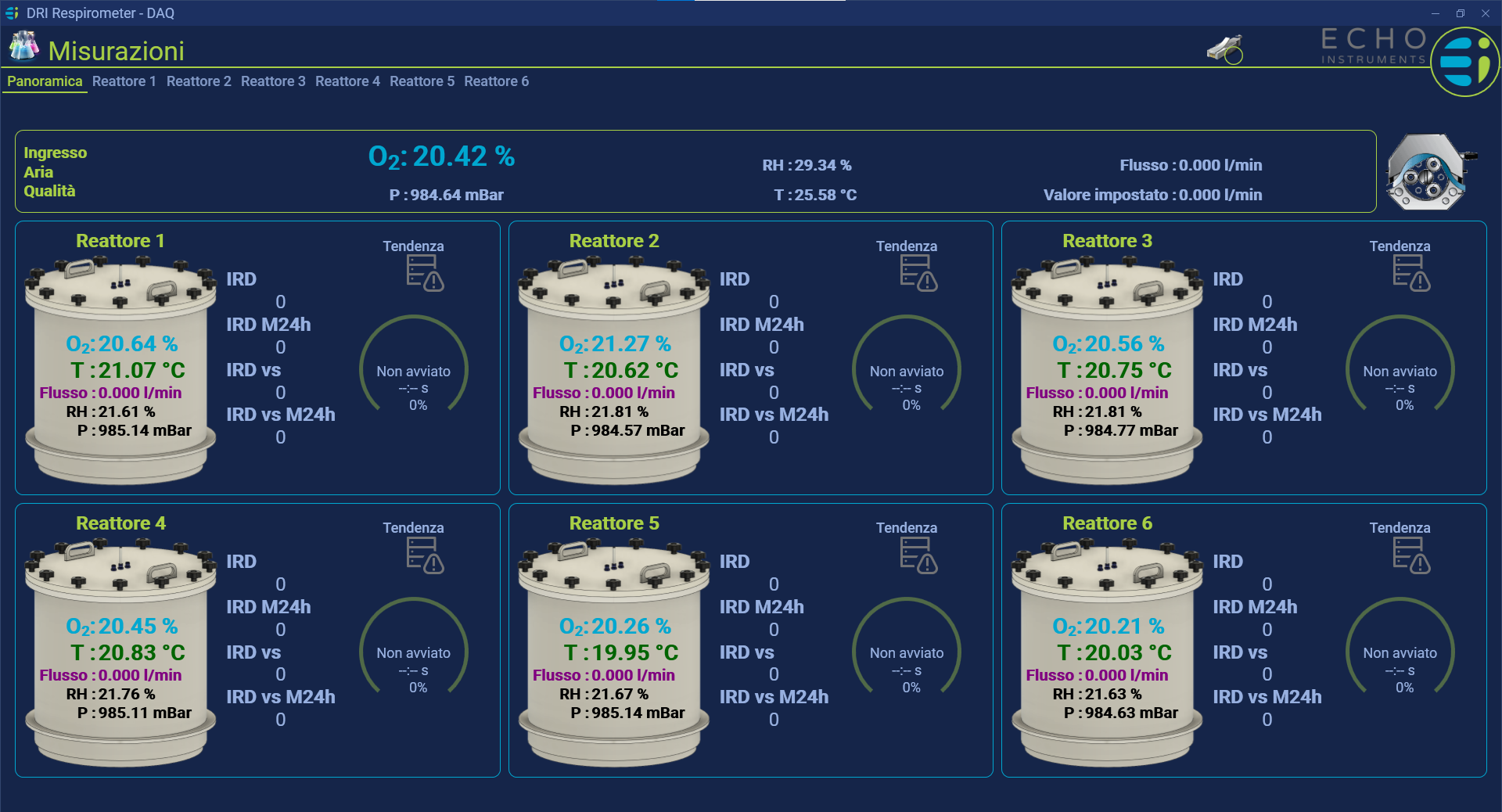Select the Panoramica overview tab

coord(45,81)
